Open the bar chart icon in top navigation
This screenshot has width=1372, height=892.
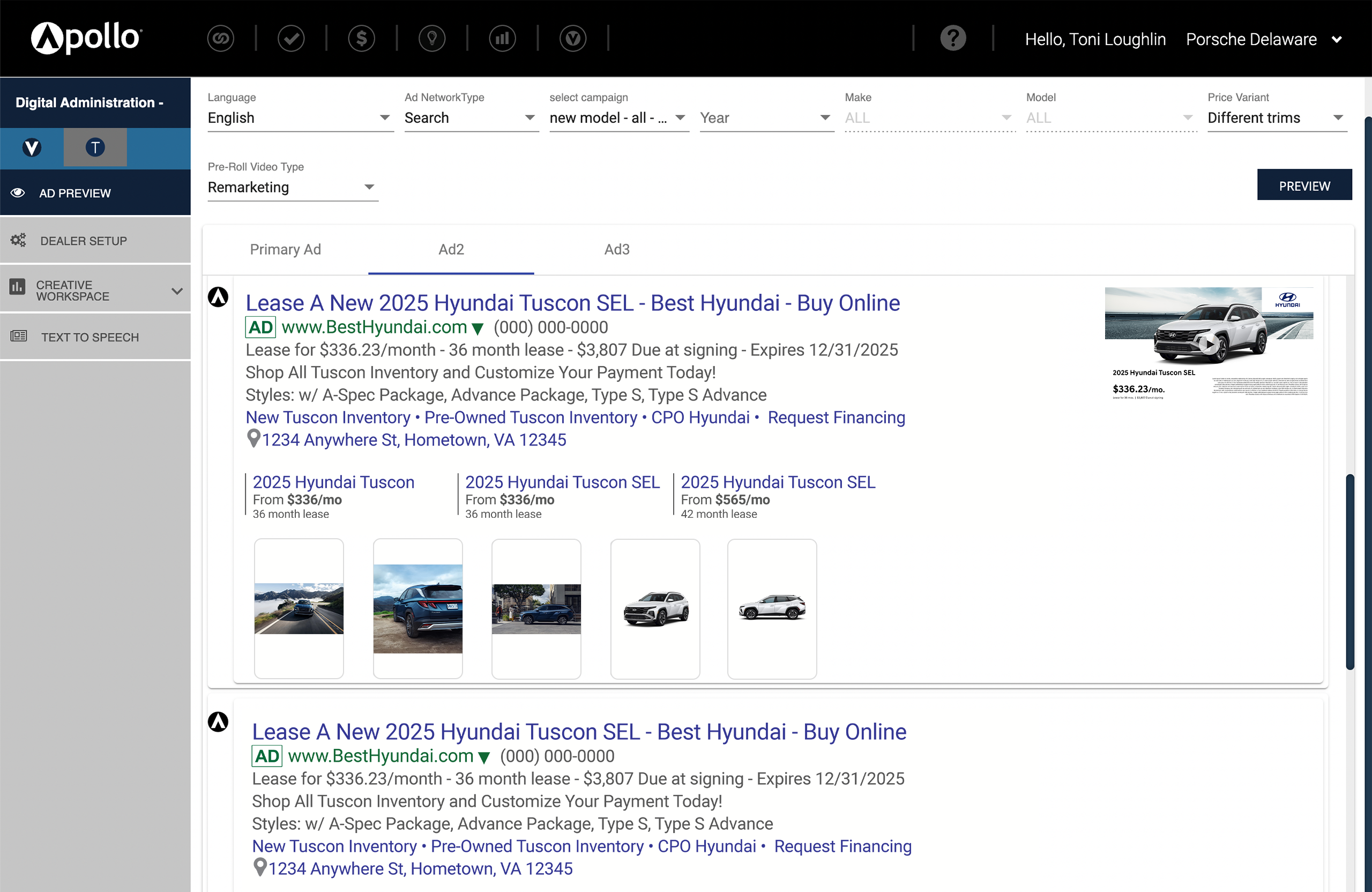pos(502,39)
